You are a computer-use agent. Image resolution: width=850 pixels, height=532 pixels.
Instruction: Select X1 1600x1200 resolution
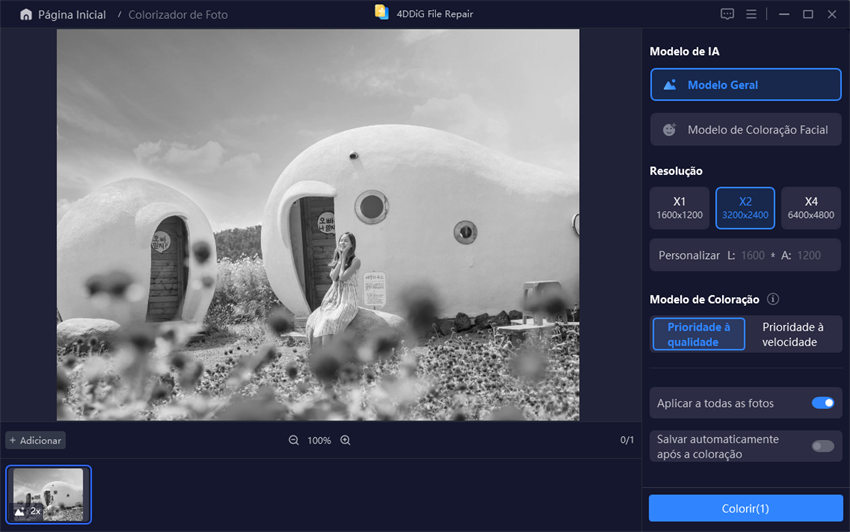pyautogui.click(x=679, y=208)
